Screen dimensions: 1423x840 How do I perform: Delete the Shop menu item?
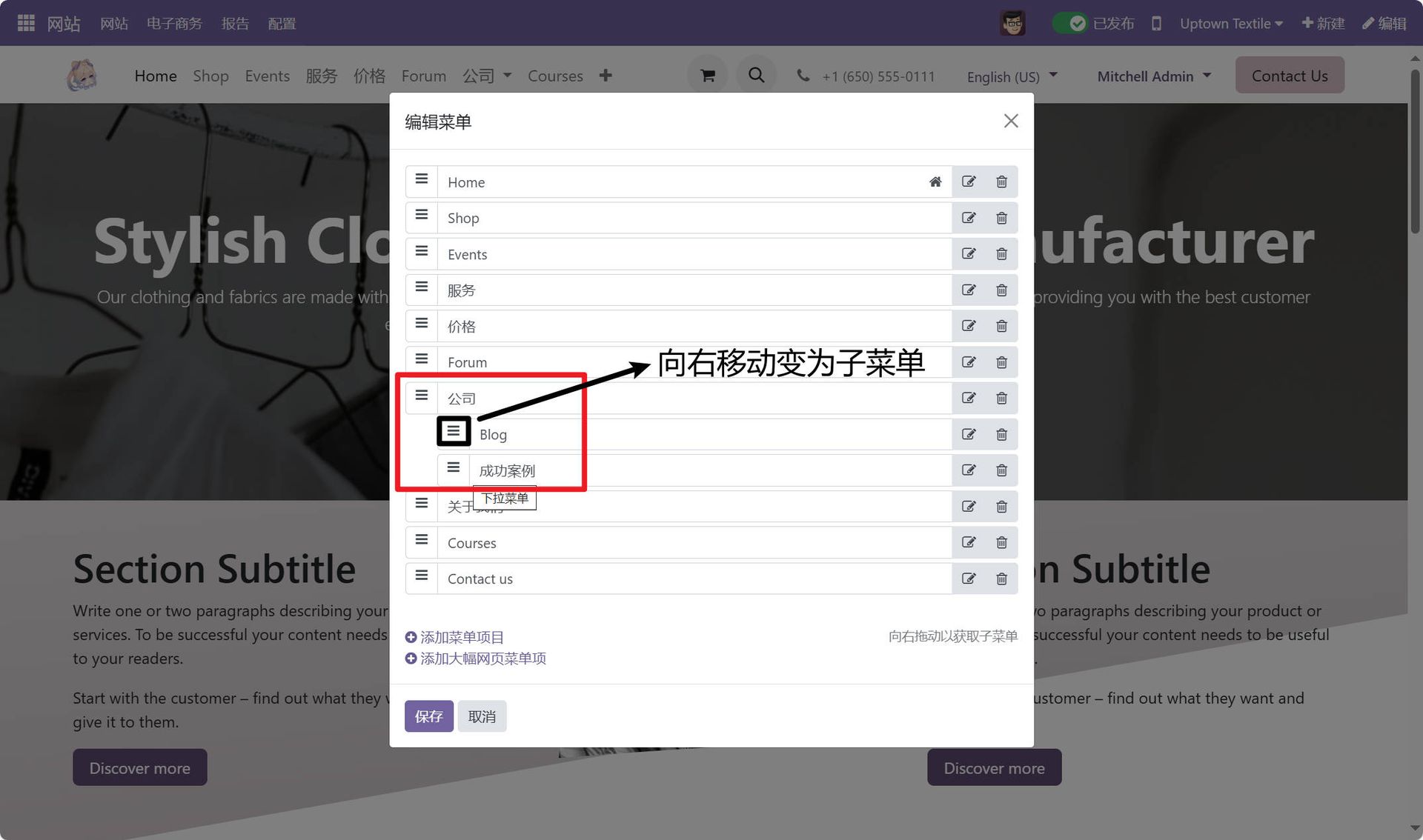click(1001, 218)
